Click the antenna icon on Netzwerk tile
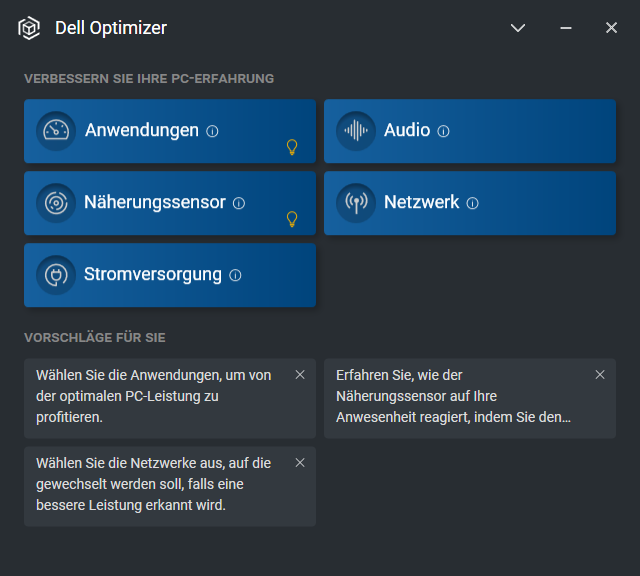 click(x=356, y=203)
